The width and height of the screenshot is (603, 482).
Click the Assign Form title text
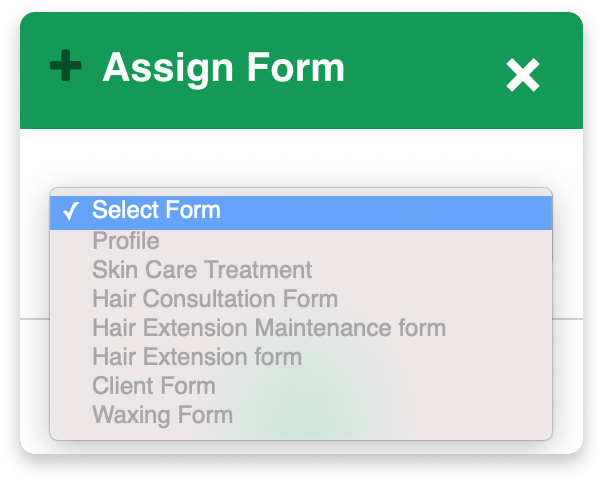223,68
